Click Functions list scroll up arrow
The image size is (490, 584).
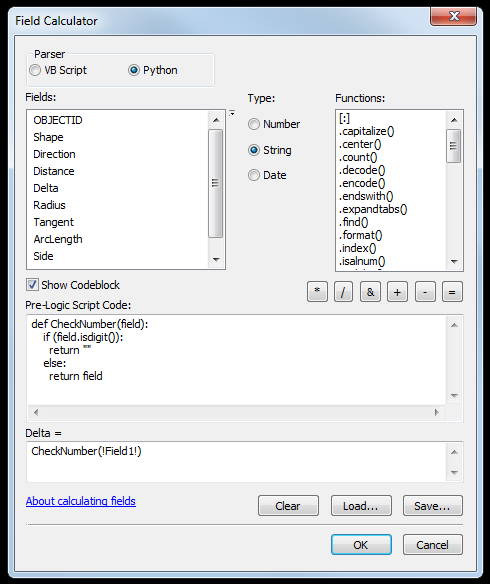[x=454, y=120]
